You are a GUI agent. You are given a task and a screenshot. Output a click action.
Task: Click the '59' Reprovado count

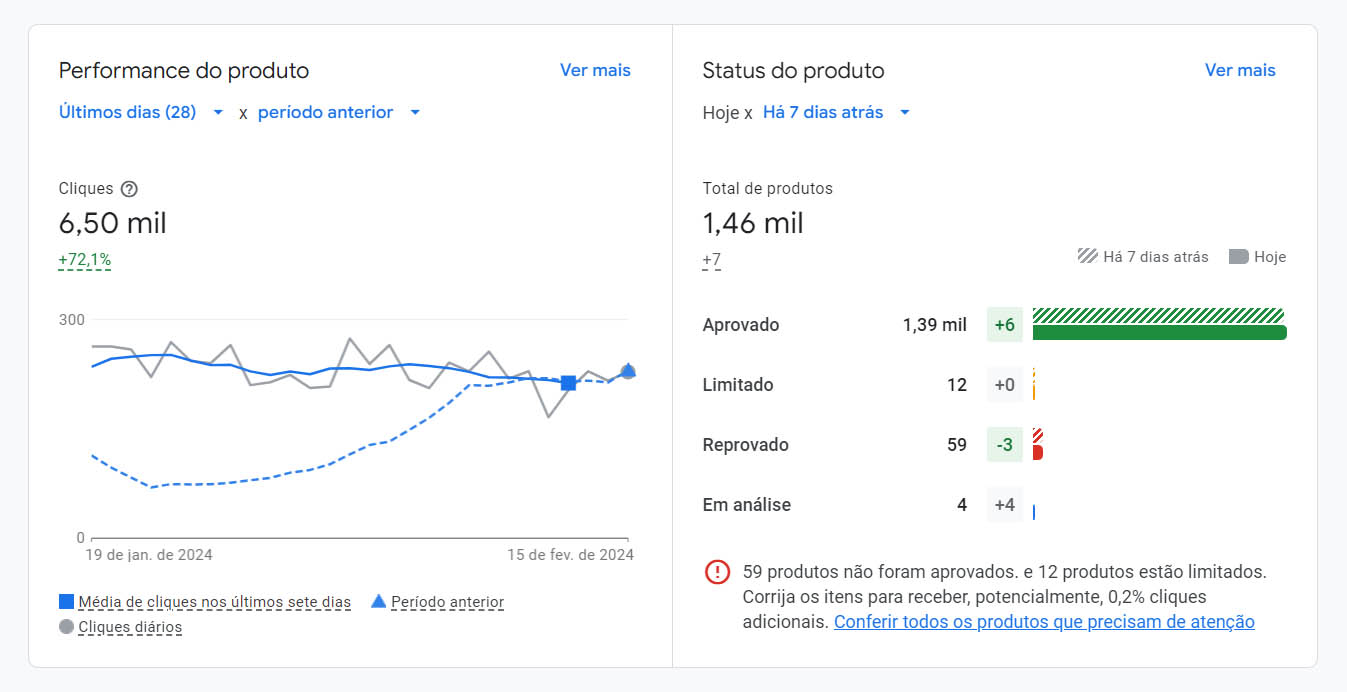(957, 445)
